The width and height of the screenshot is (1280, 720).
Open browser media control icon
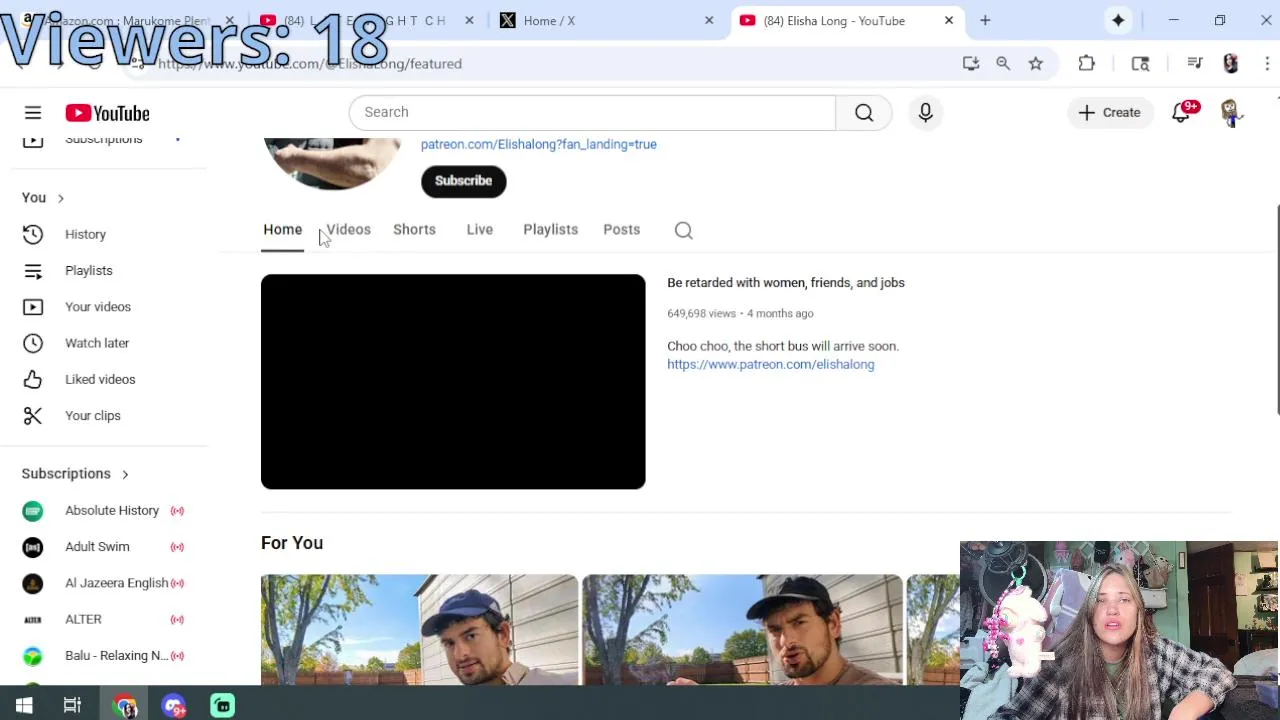(x=1195, y=63)
